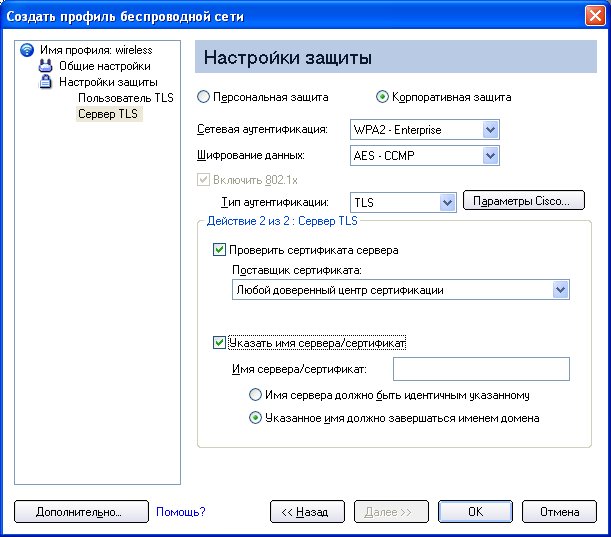Click the Настройки защиты heading

288,57
